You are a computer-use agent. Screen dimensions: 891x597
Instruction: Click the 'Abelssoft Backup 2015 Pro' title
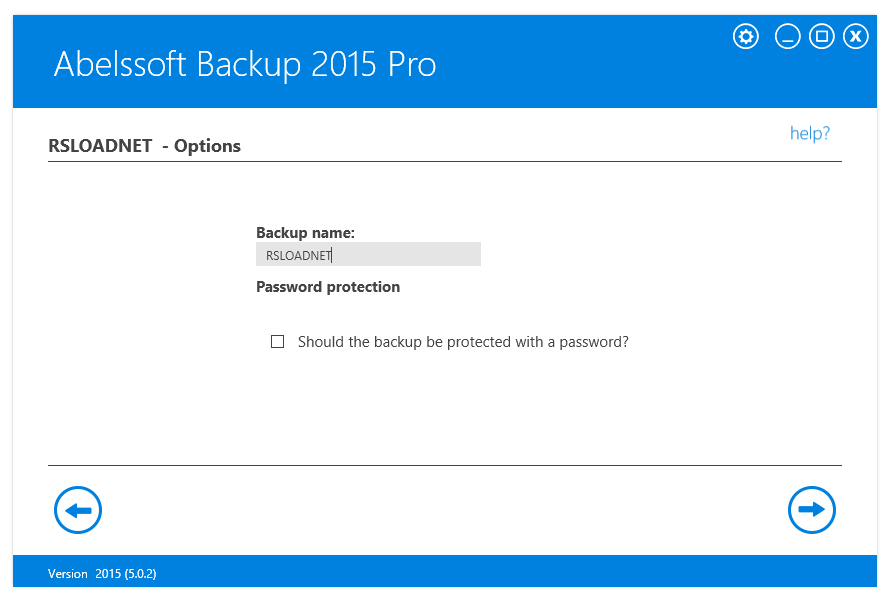245,65
